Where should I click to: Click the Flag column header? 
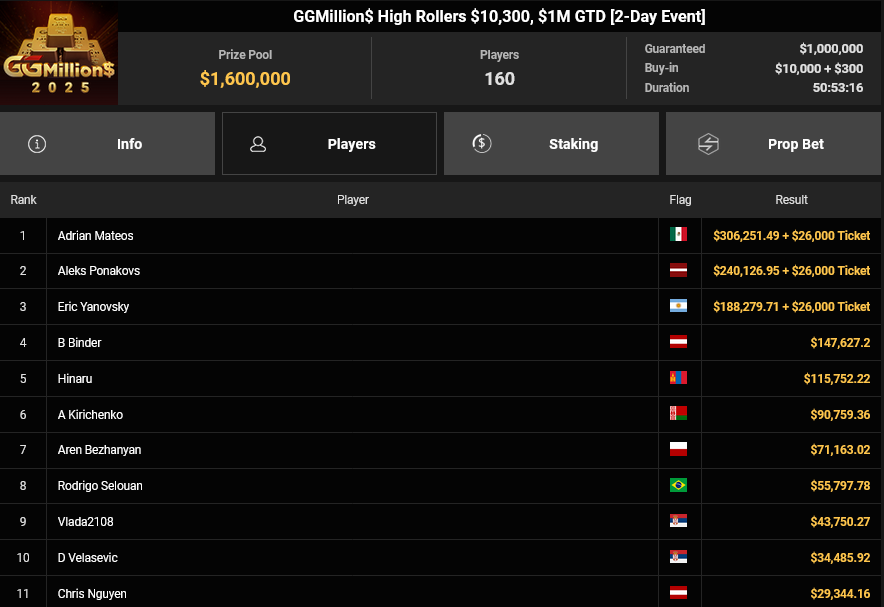click(680, 200)
